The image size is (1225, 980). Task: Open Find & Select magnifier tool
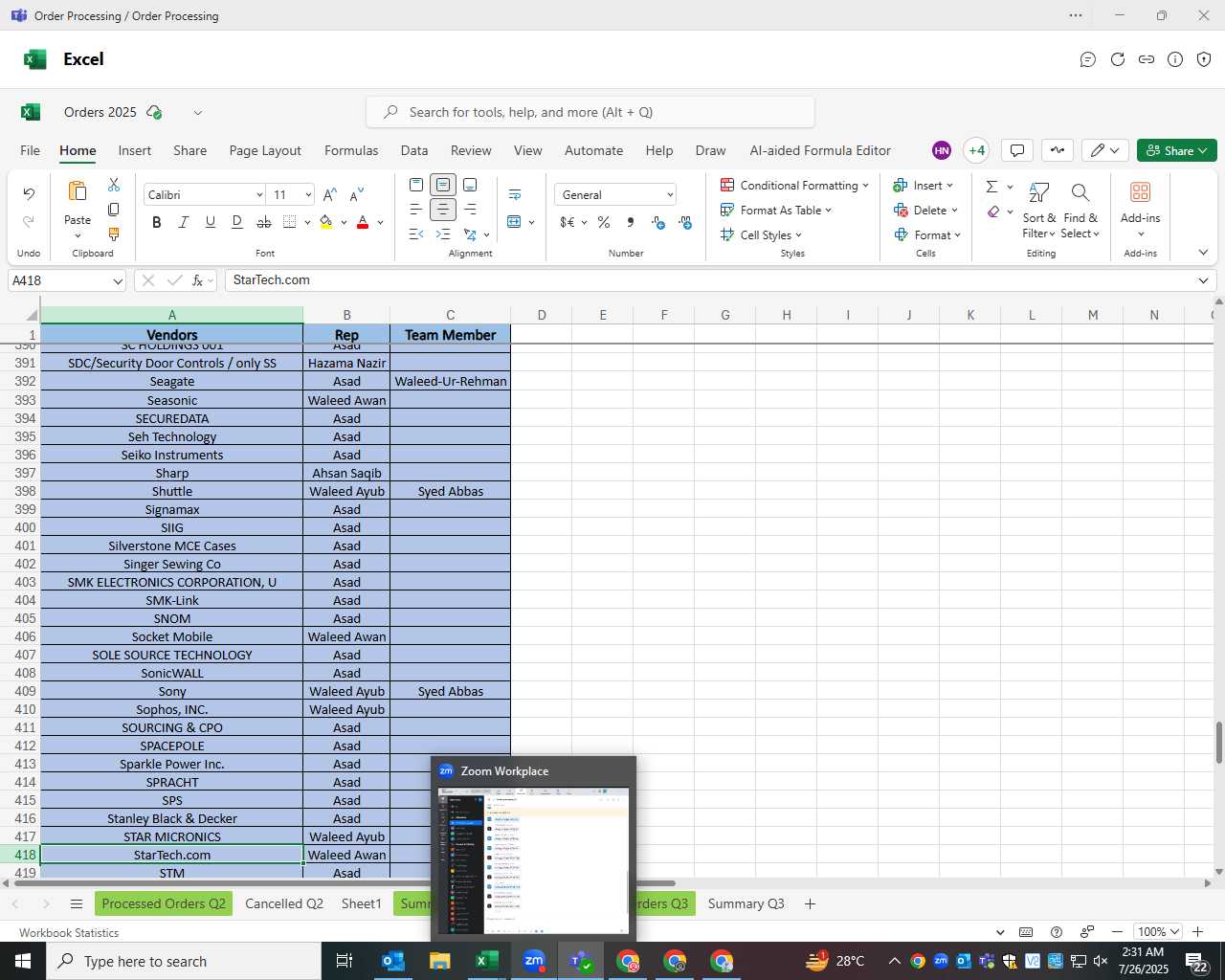tap(1080, 210)
